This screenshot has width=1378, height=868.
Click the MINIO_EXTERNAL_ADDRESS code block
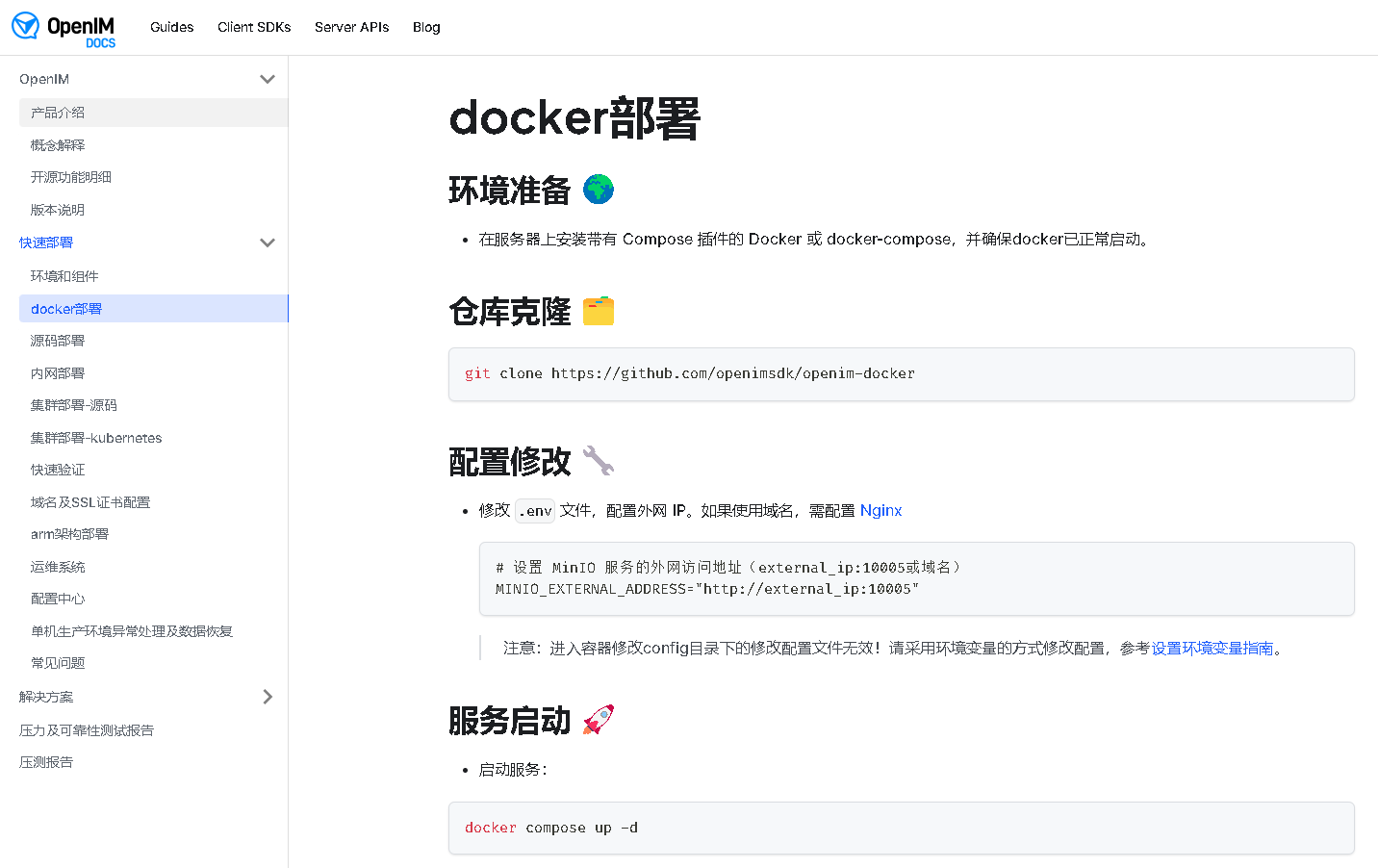click(917, 578)
